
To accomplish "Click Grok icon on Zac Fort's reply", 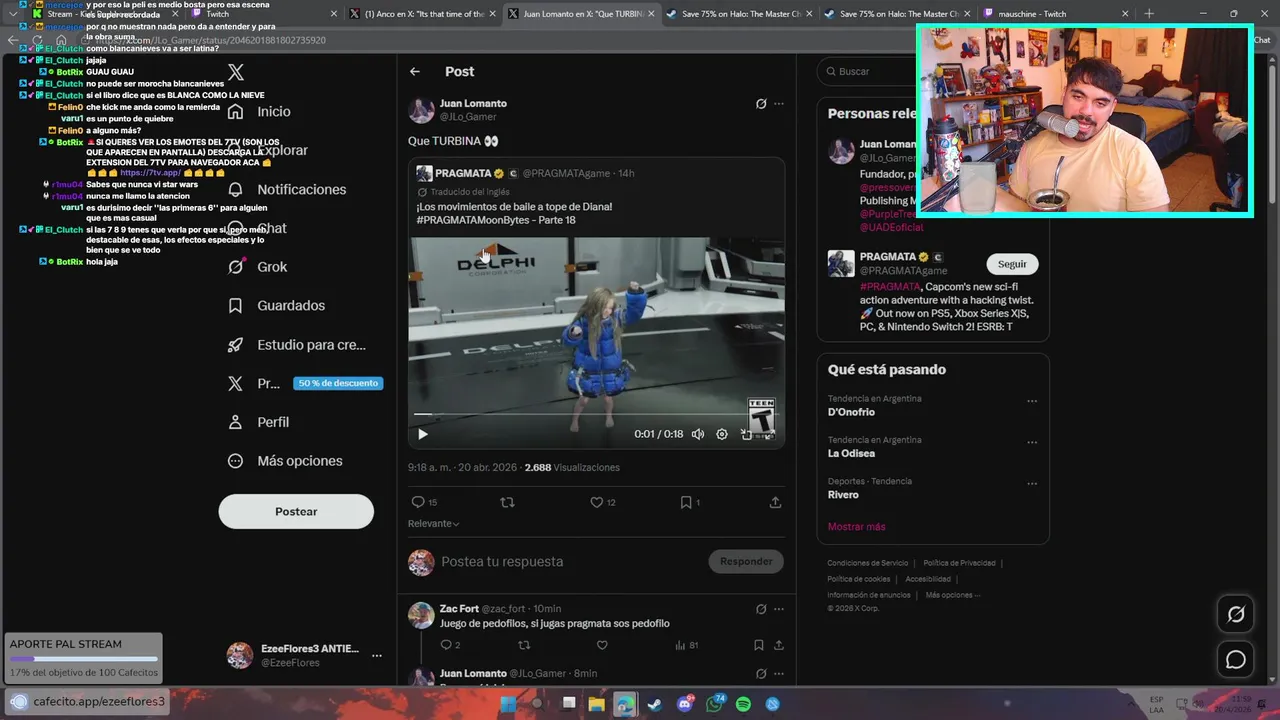I will coord(761,609).
